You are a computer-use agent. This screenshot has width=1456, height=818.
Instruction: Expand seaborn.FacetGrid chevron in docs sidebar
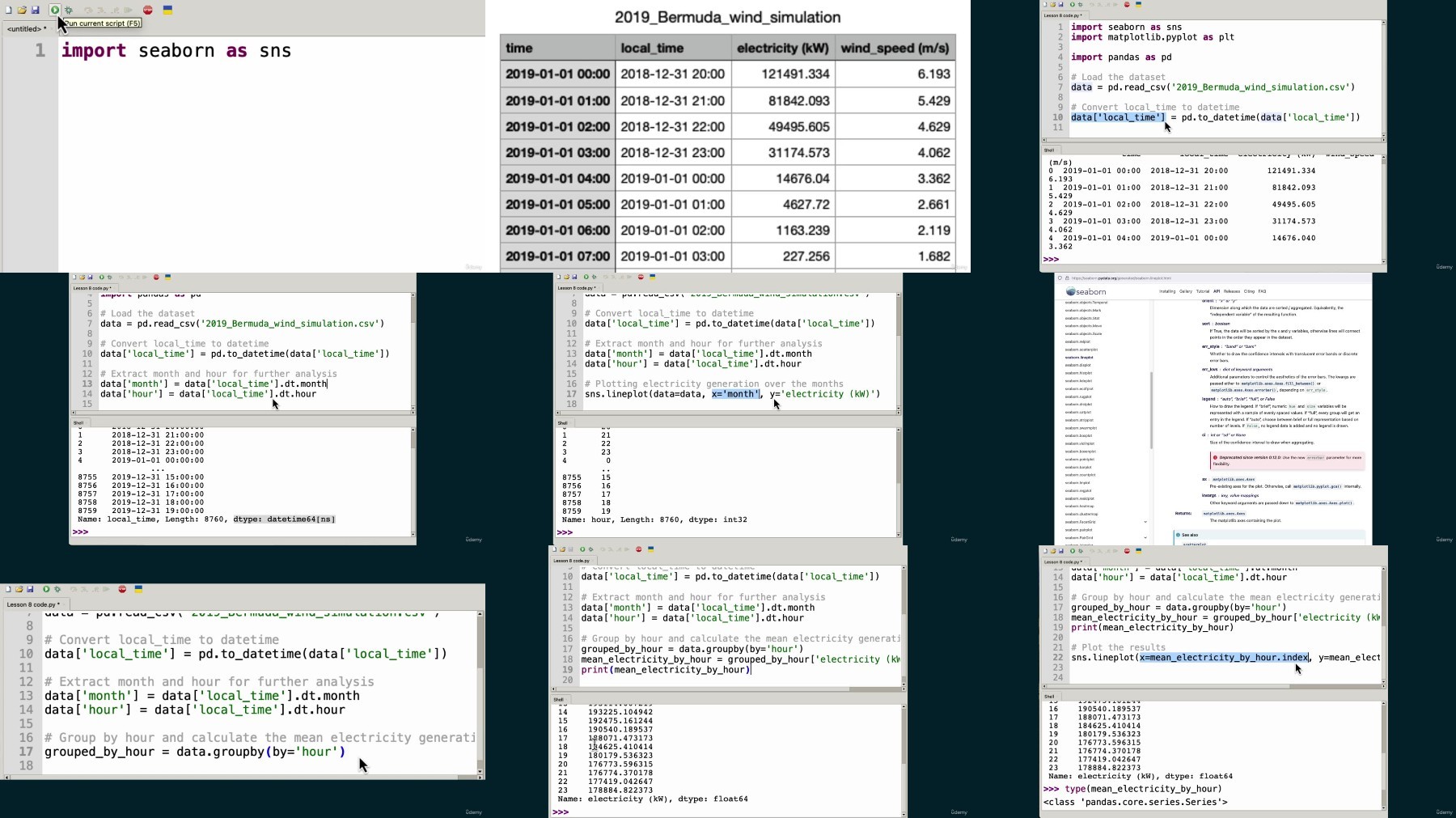(1145, 522)
